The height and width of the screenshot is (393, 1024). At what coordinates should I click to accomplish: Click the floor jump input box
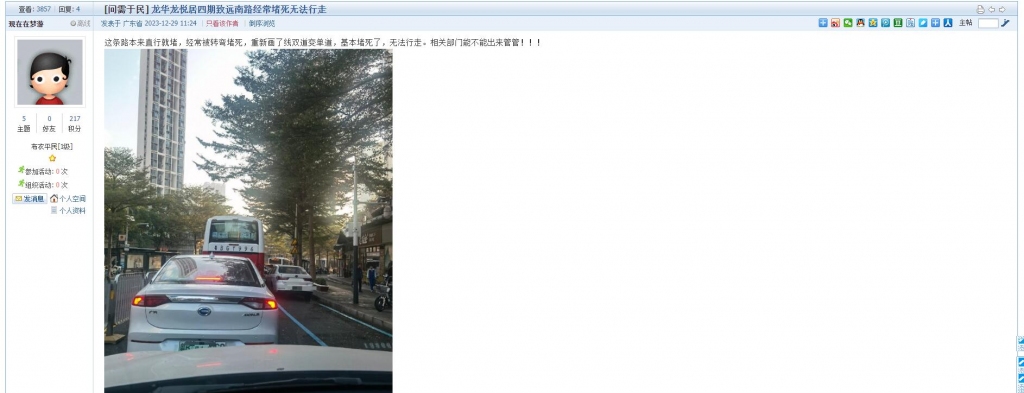coord(988,23)
